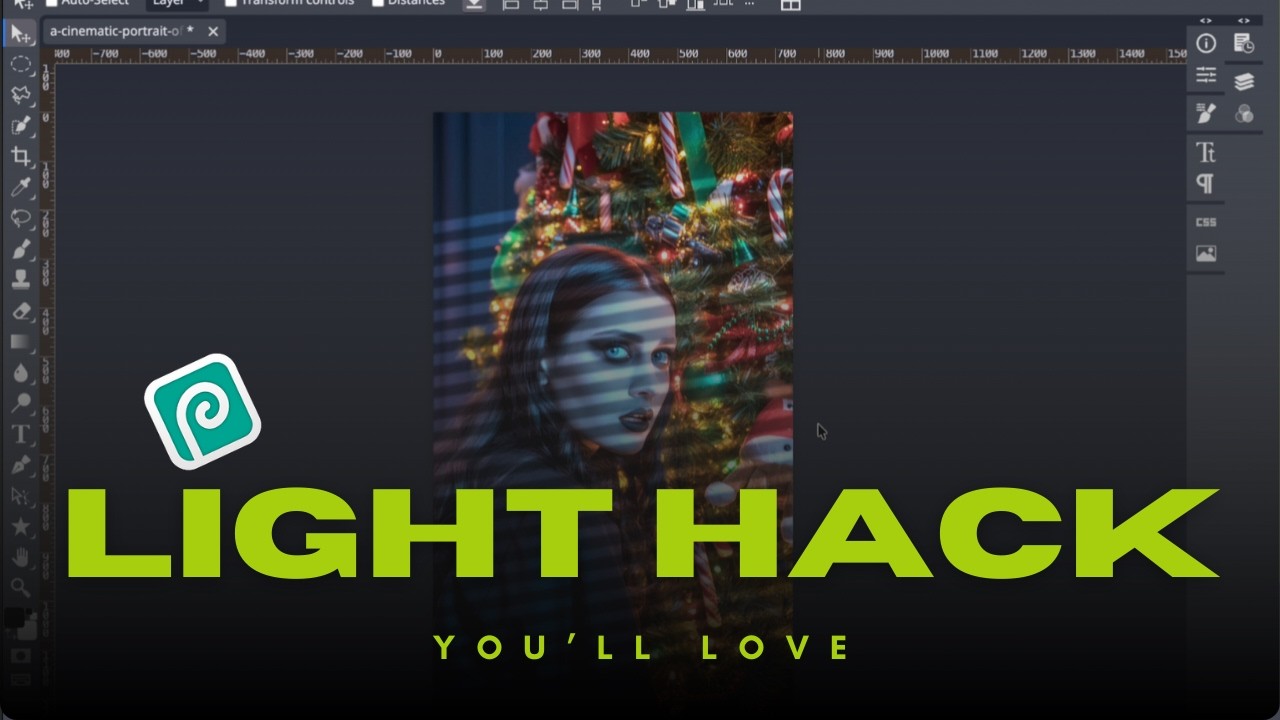Select the Brush tool in left toolbar

[x=20, y=249]
